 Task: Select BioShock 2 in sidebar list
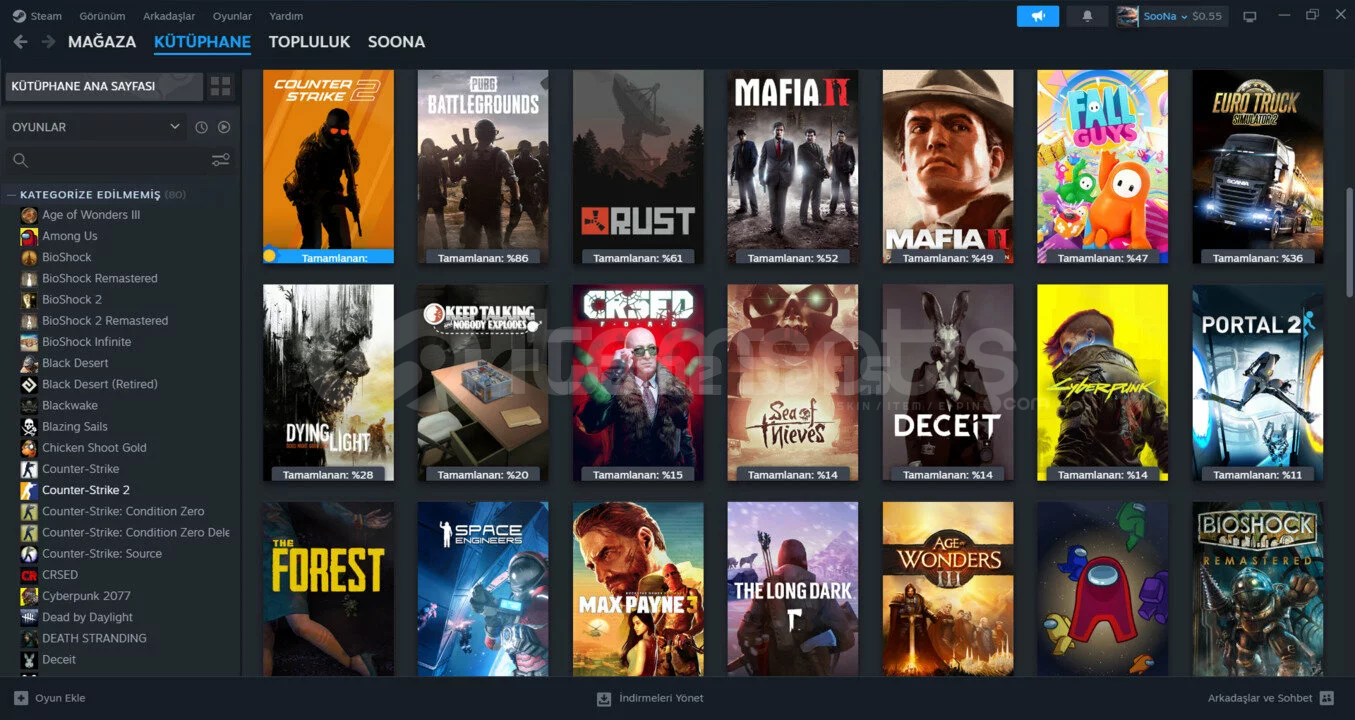pyautogui.click(x=71, y=299)
